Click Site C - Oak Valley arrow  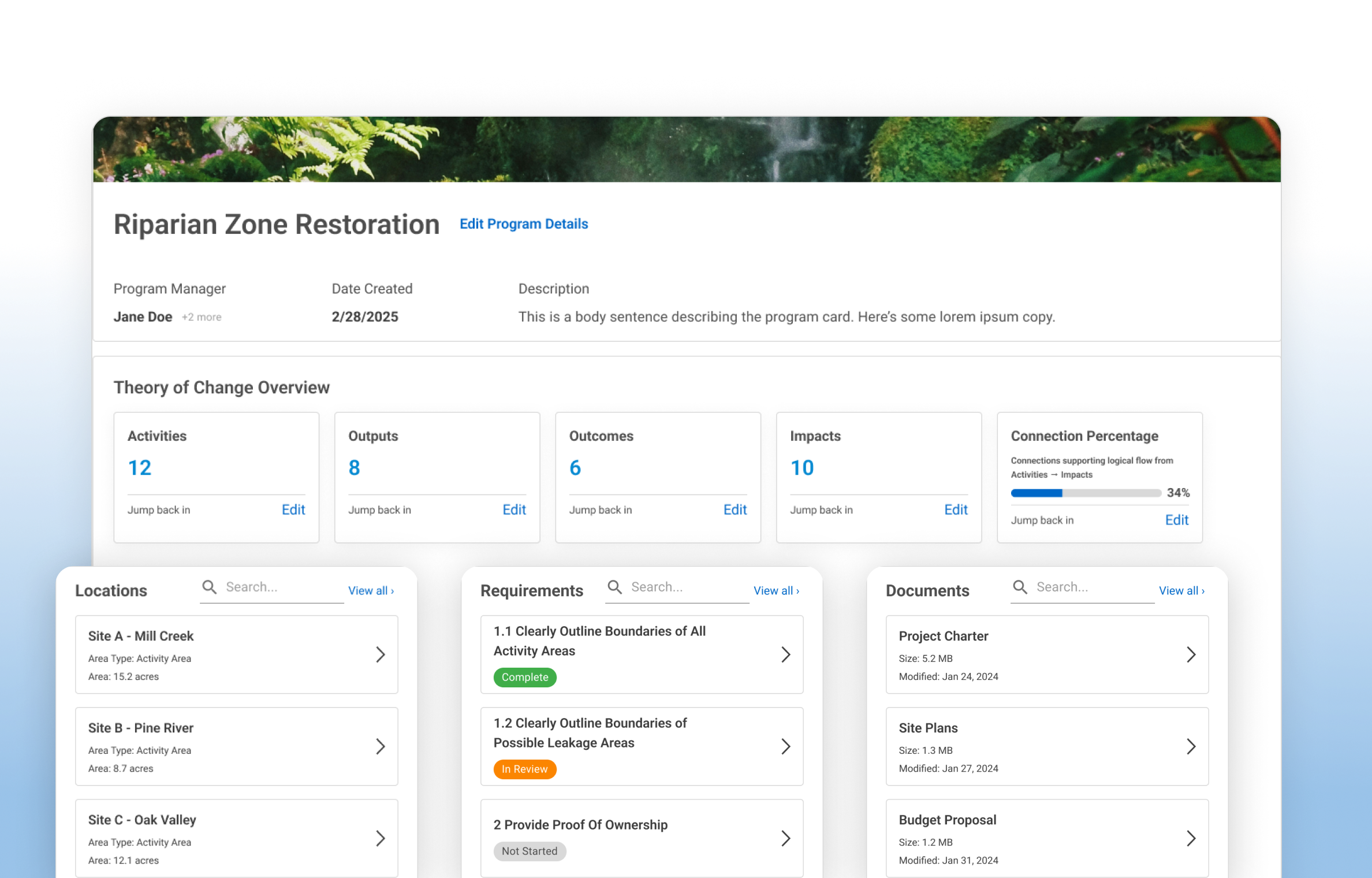coord(380,838)
